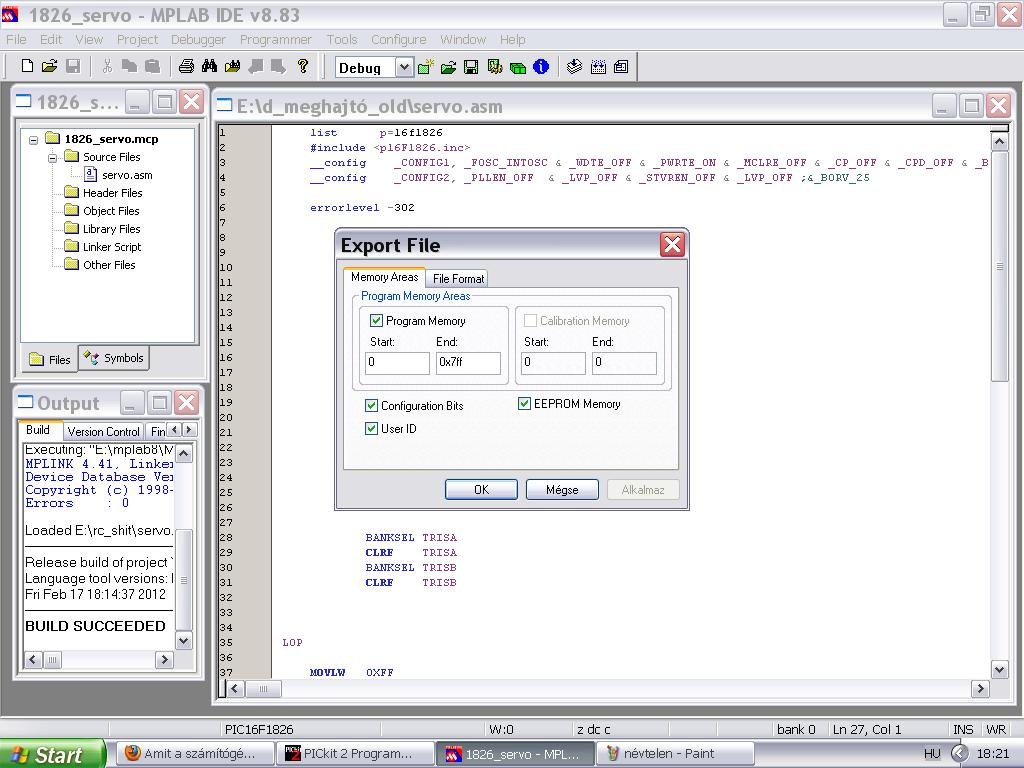The height and width of the screenshot is (768, 1024).
Task: Click the New File toolbar icon
Action: (x=27, y=67)
